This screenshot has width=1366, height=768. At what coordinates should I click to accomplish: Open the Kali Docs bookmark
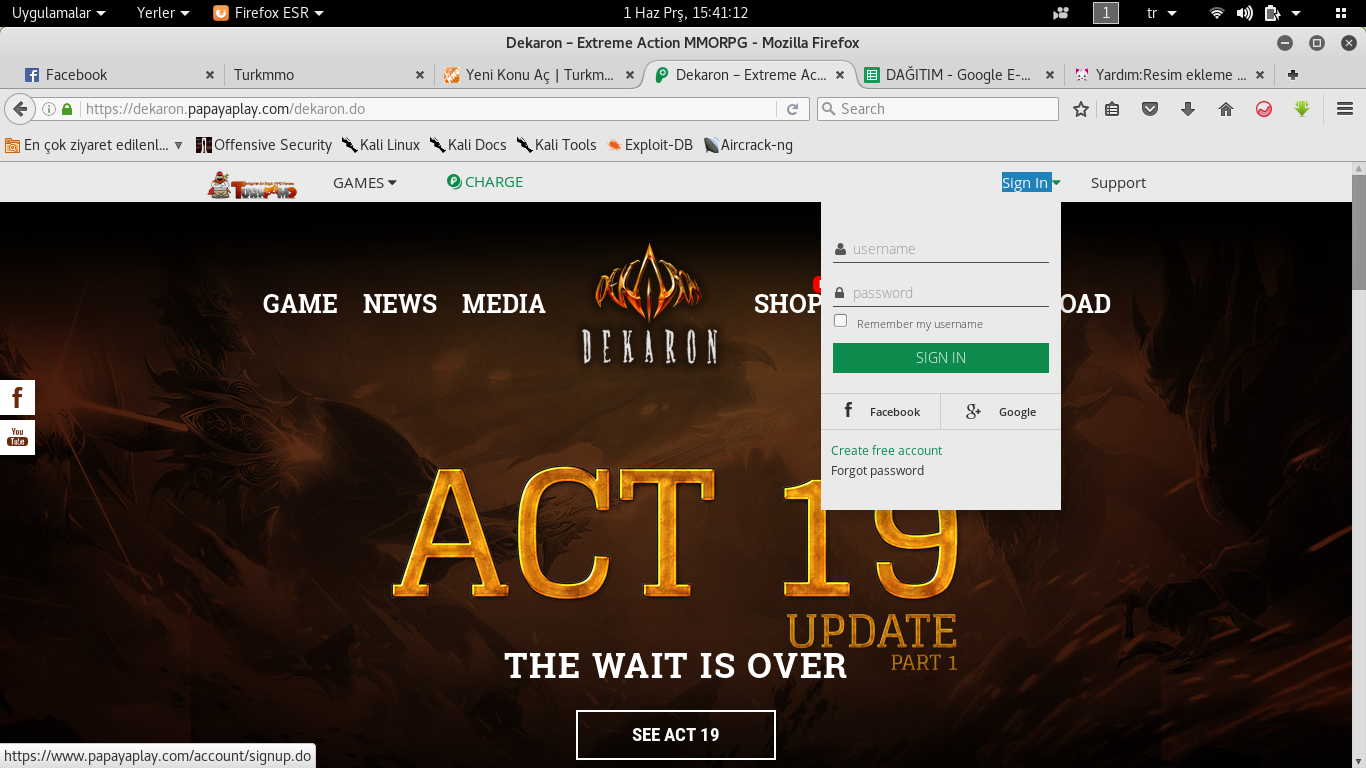click(468, 145)
